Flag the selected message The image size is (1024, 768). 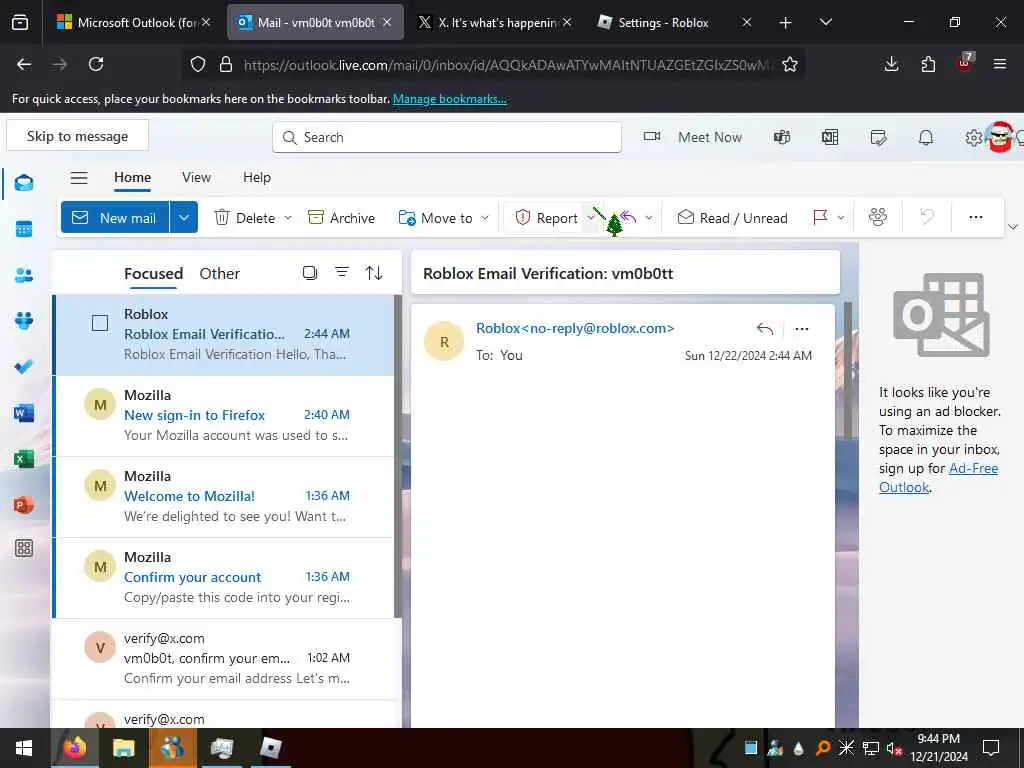click(820, 217)
